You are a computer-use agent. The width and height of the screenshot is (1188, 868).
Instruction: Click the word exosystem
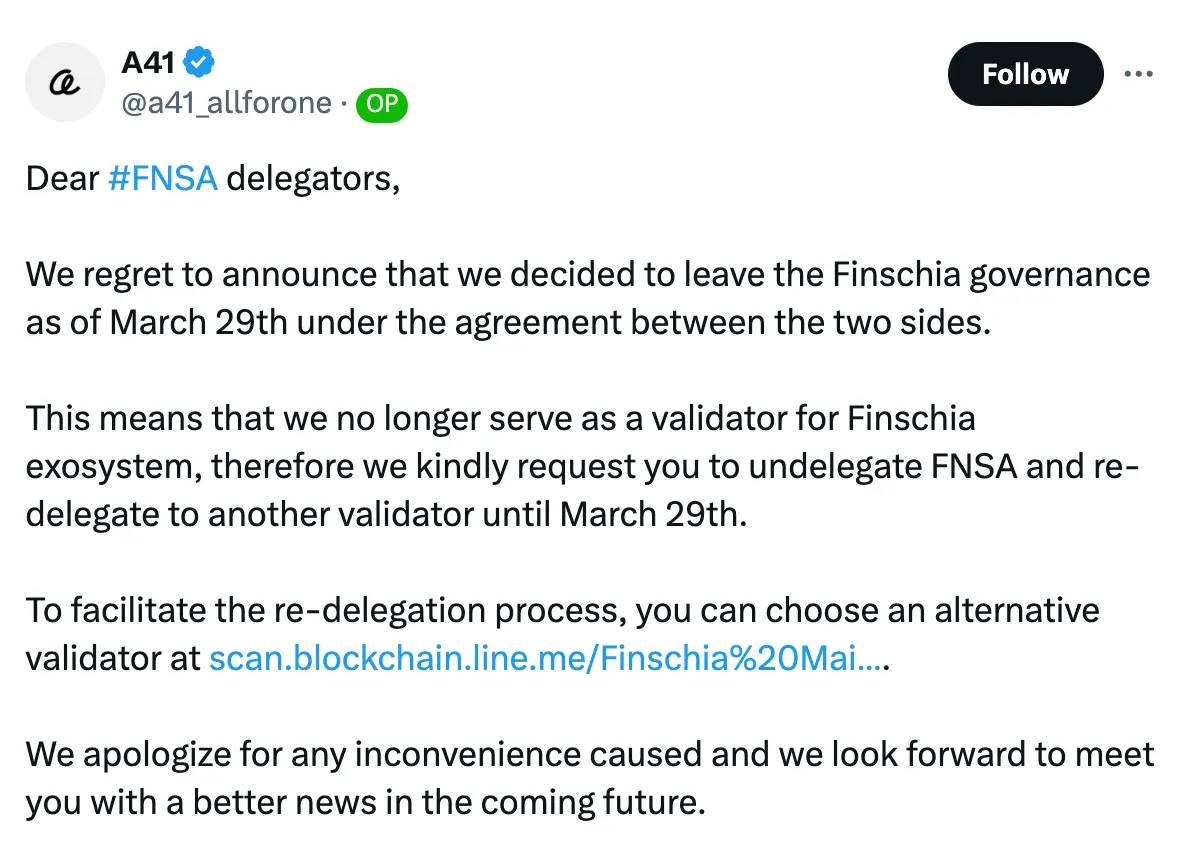pos(114,467)
